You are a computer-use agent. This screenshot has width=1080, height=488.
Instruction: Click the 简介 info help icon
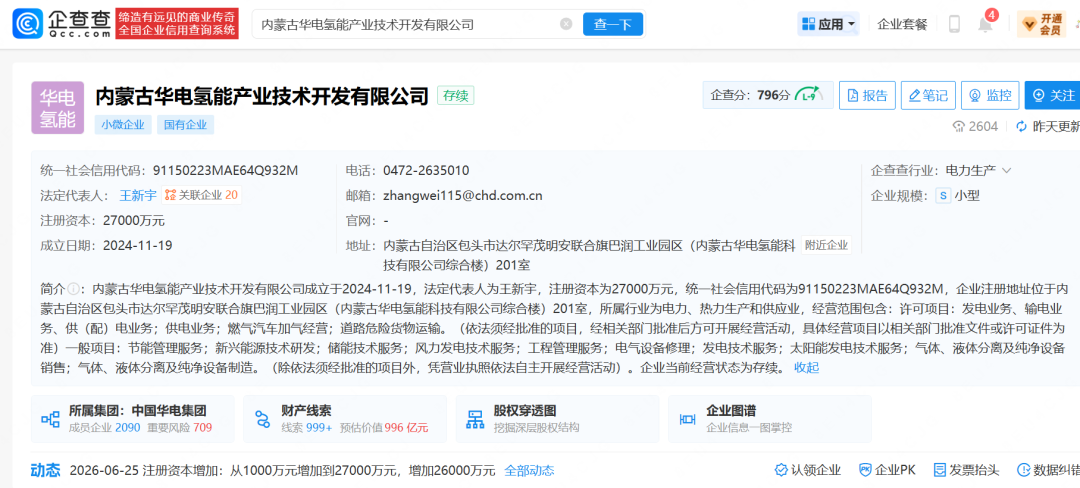click(72, 288)
